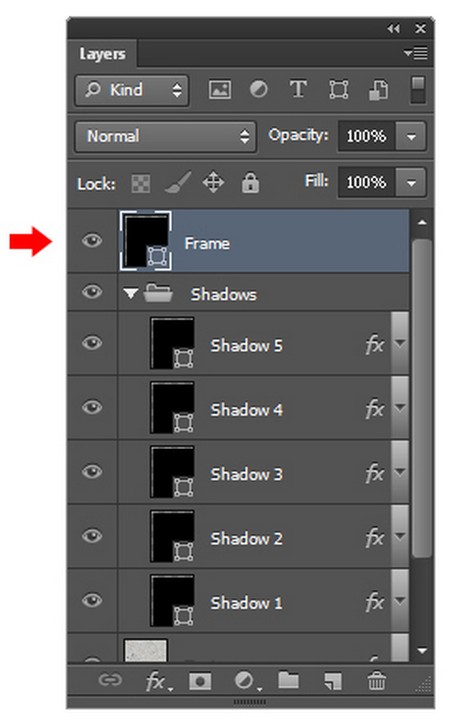Lock image pixels brush icon

click(178, 183)
